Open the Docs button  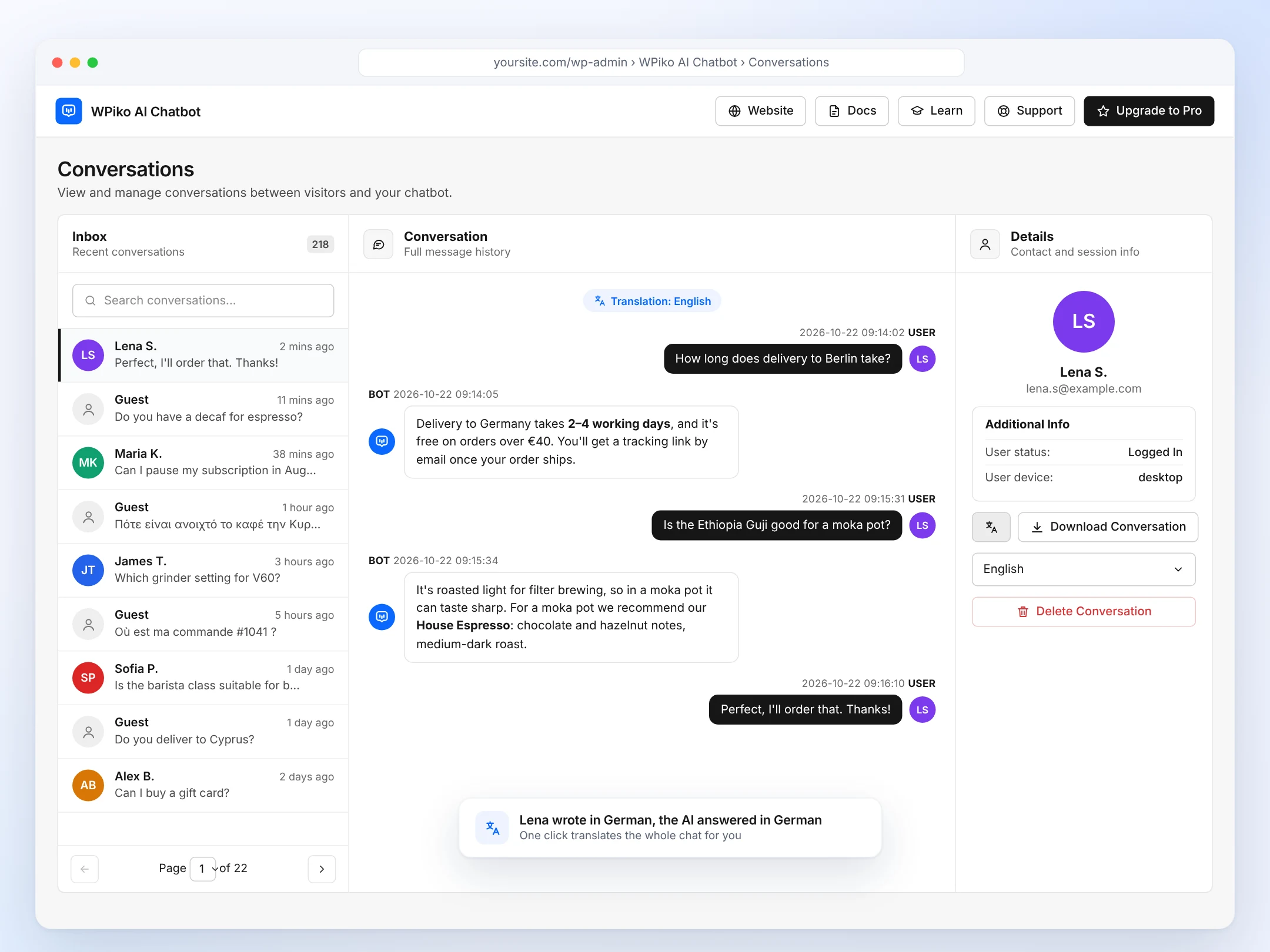[x=851, y=111]
